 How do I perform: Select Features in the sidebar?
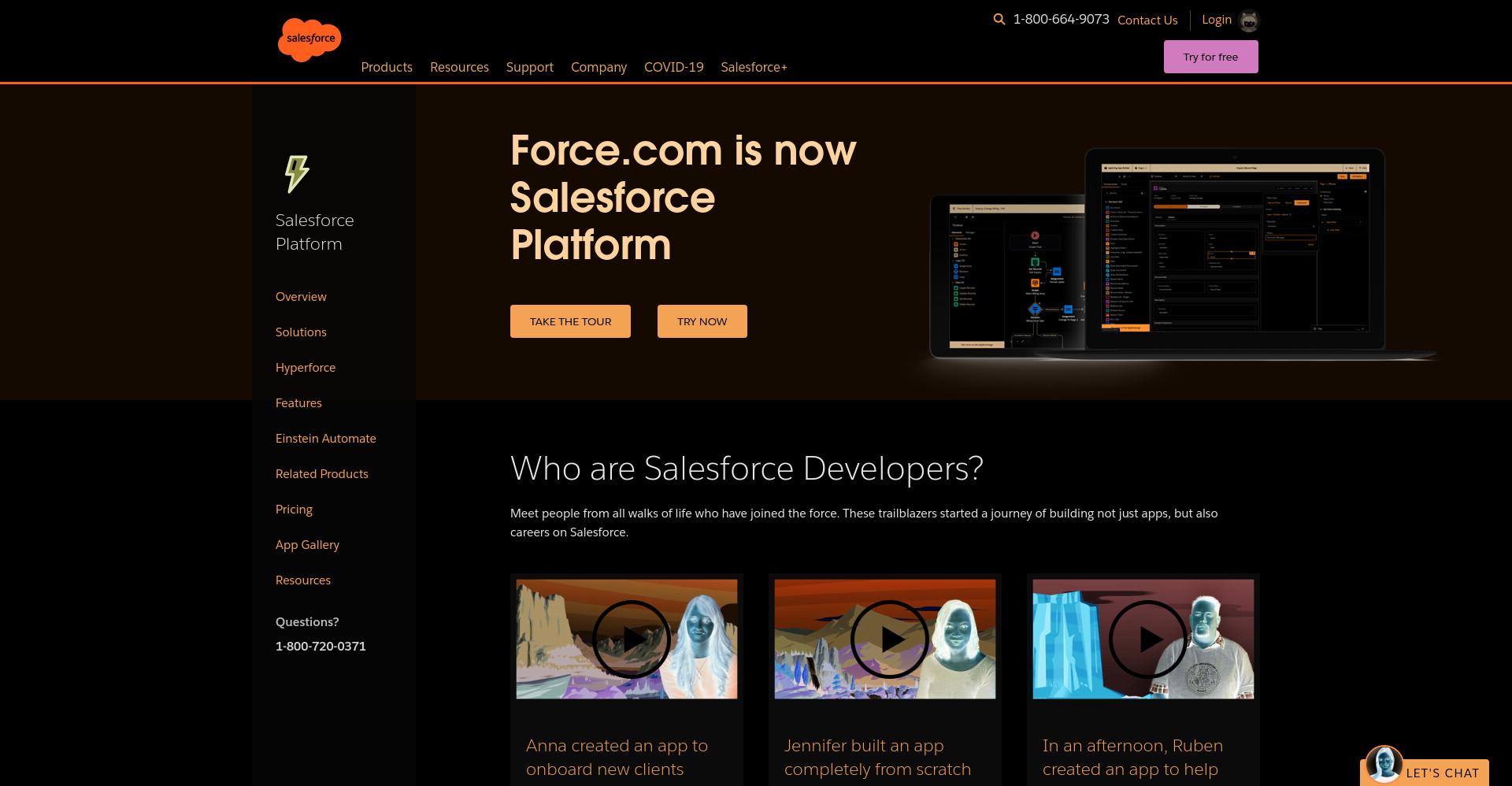click(298, 402)
